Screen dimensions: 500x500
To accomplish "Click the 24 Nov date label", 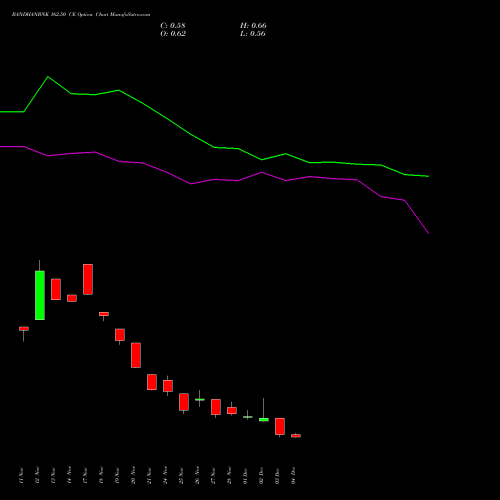I will [165, 475].
